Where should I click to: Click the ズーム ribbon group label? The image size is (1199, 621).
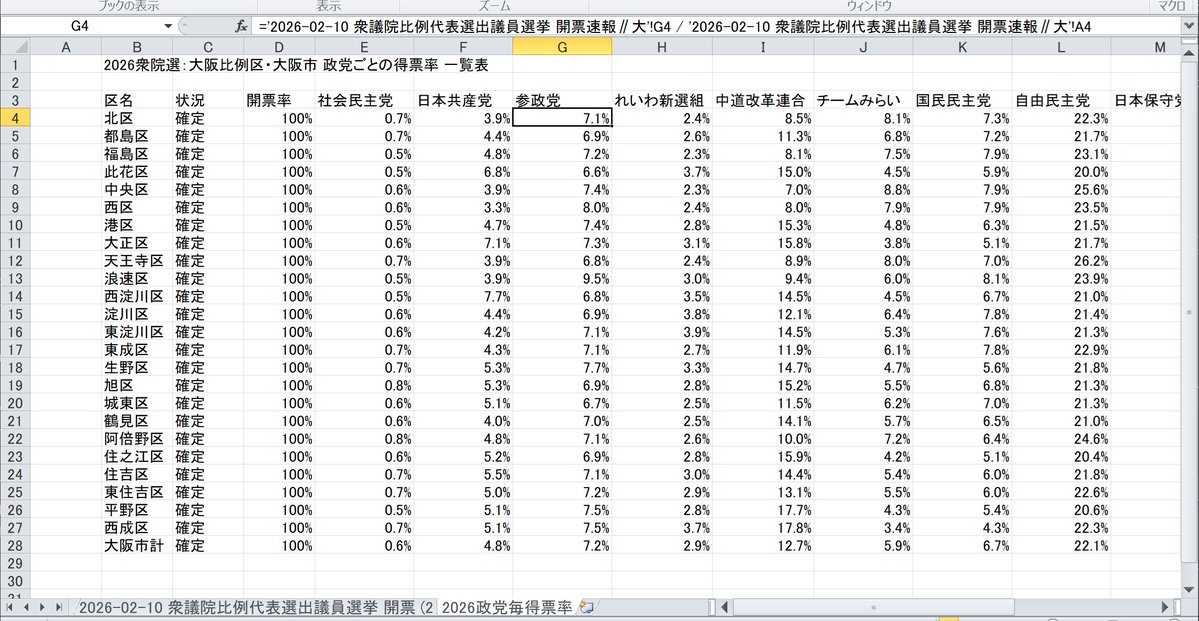pyautogui.click(x=493, y=6)
